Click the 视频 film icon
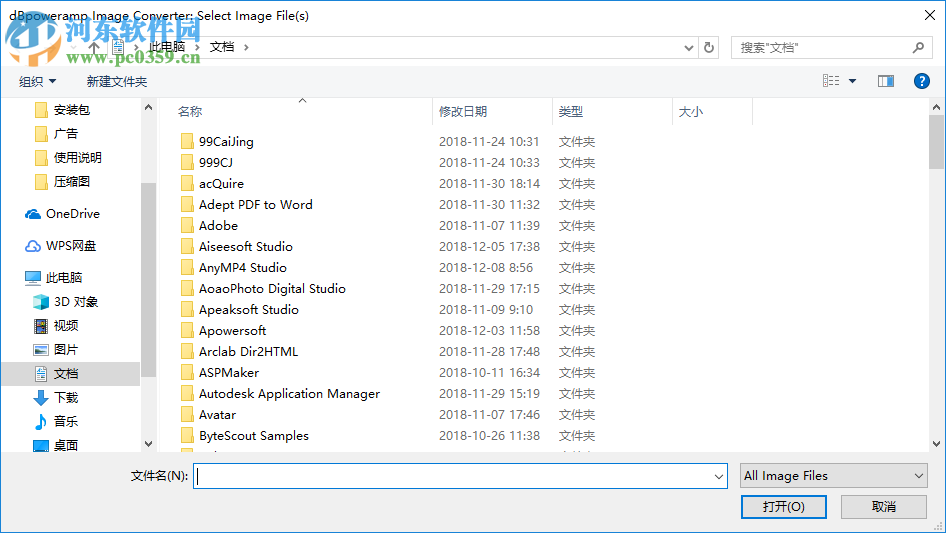The image size is (946, 533). 41,326
